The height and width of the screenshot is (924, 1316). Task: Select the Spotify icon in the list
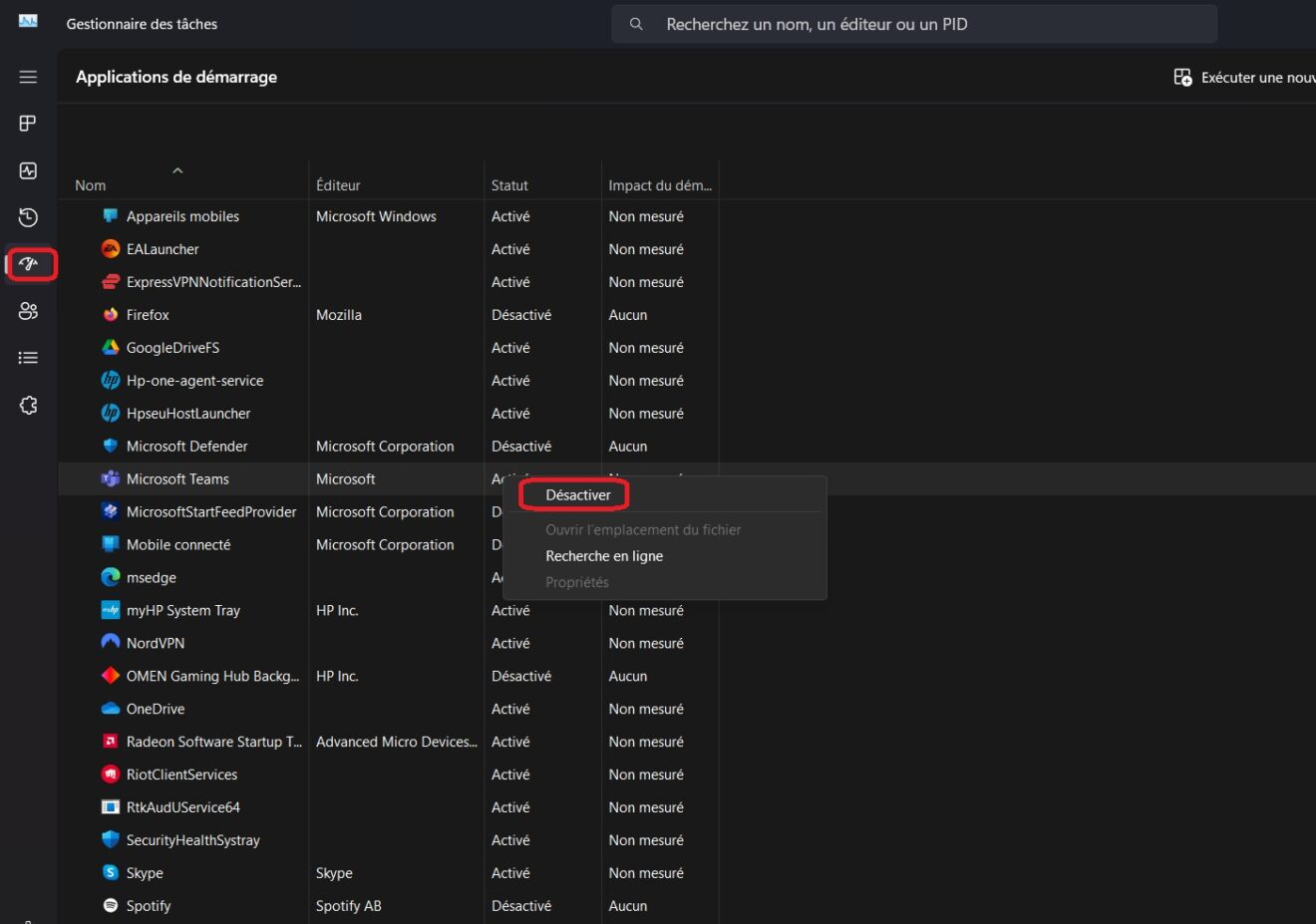pos(111,906)
